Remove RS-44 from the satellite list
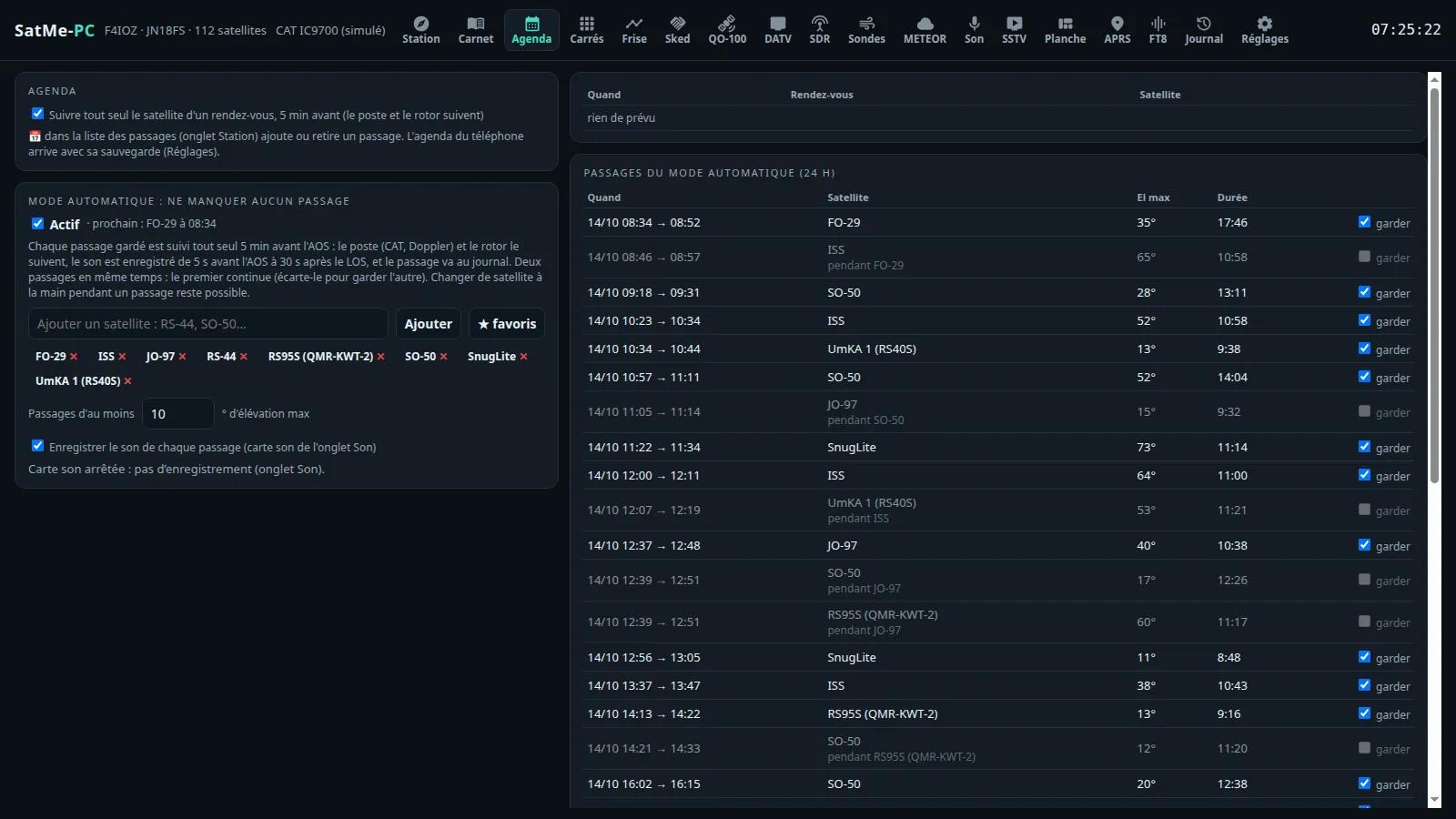The height and width of the screenshot is (819, 1456). point(243,357)
